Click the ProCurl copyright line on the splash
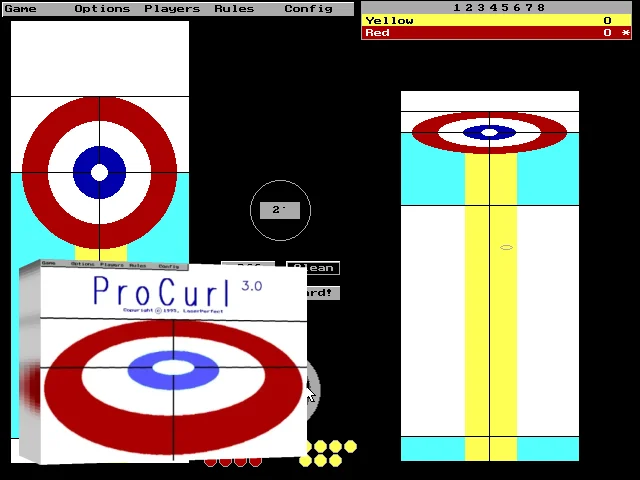 pyautogui.click(x=173, y=311)
